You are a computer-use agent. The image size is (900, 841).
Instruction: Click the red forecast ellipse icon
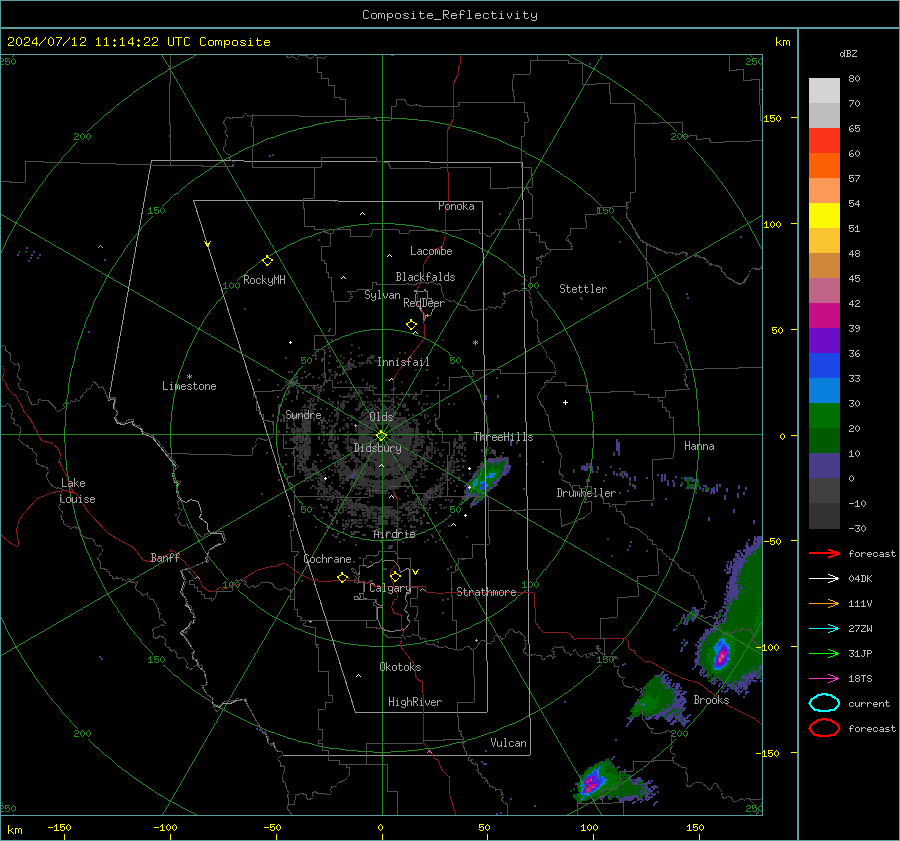(824, 728)
